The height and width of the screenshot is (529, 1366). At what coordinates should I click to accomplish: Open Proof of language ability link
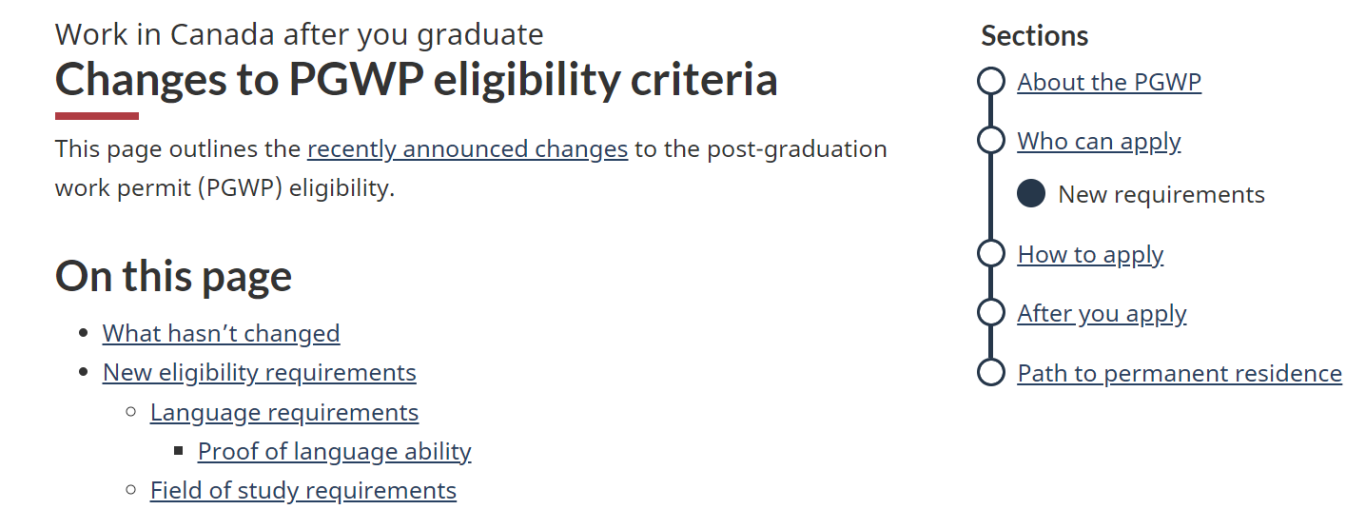(334, 451)
